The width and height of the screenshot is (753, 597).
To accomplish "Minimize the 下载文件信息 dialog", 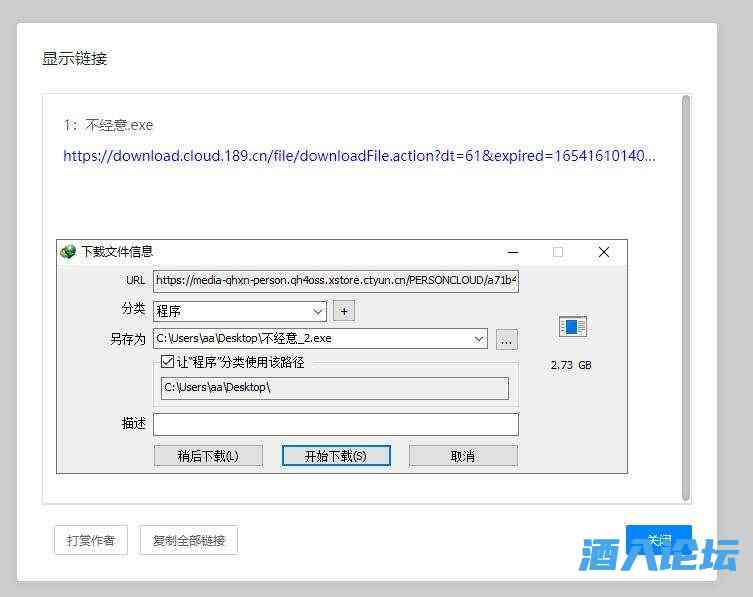I will [x=513, y=252].
